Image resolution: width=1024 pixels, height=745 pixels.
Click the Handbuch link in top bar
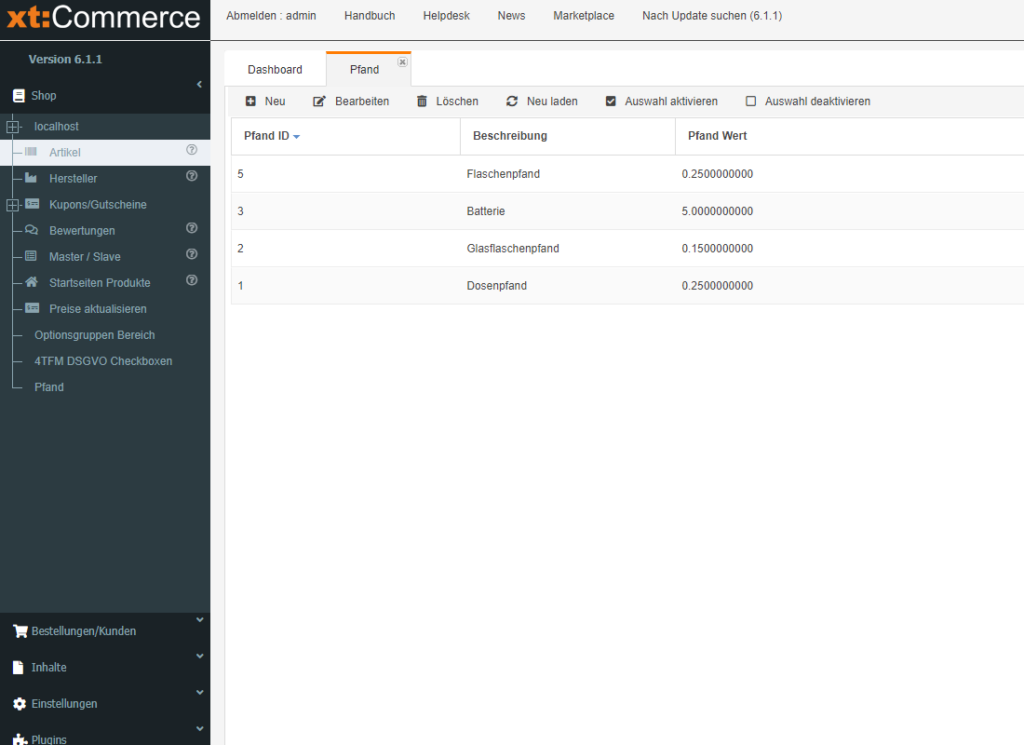point(369,16)
